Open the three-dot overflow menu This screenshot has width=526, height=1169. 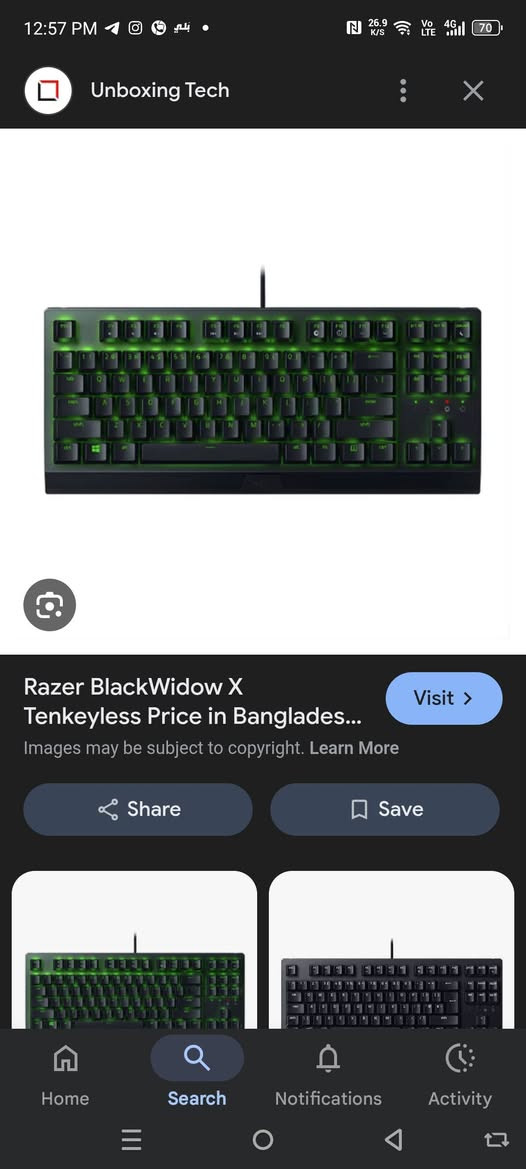(x=403, y=91)
